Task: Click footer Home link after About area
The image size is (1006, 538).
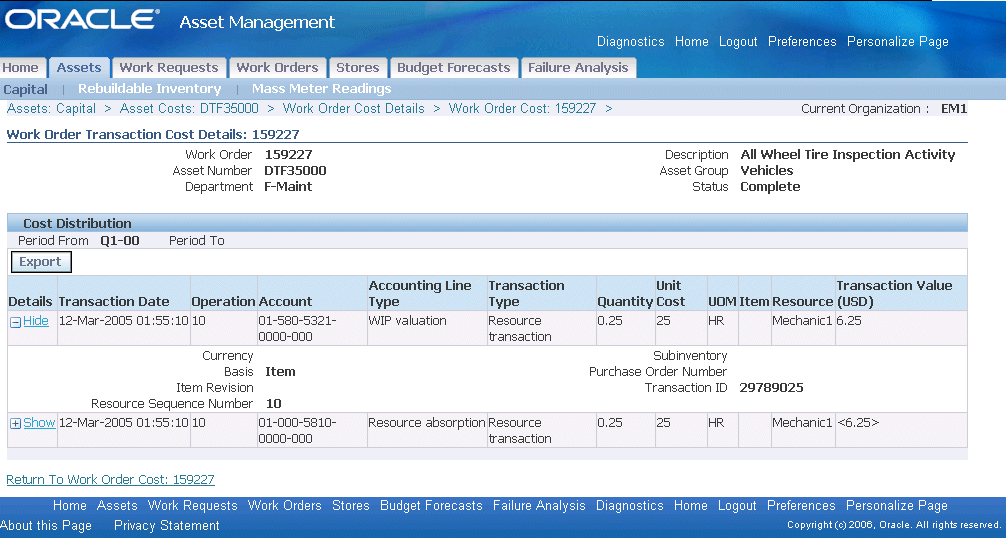Action: click(x=69, y=505)
